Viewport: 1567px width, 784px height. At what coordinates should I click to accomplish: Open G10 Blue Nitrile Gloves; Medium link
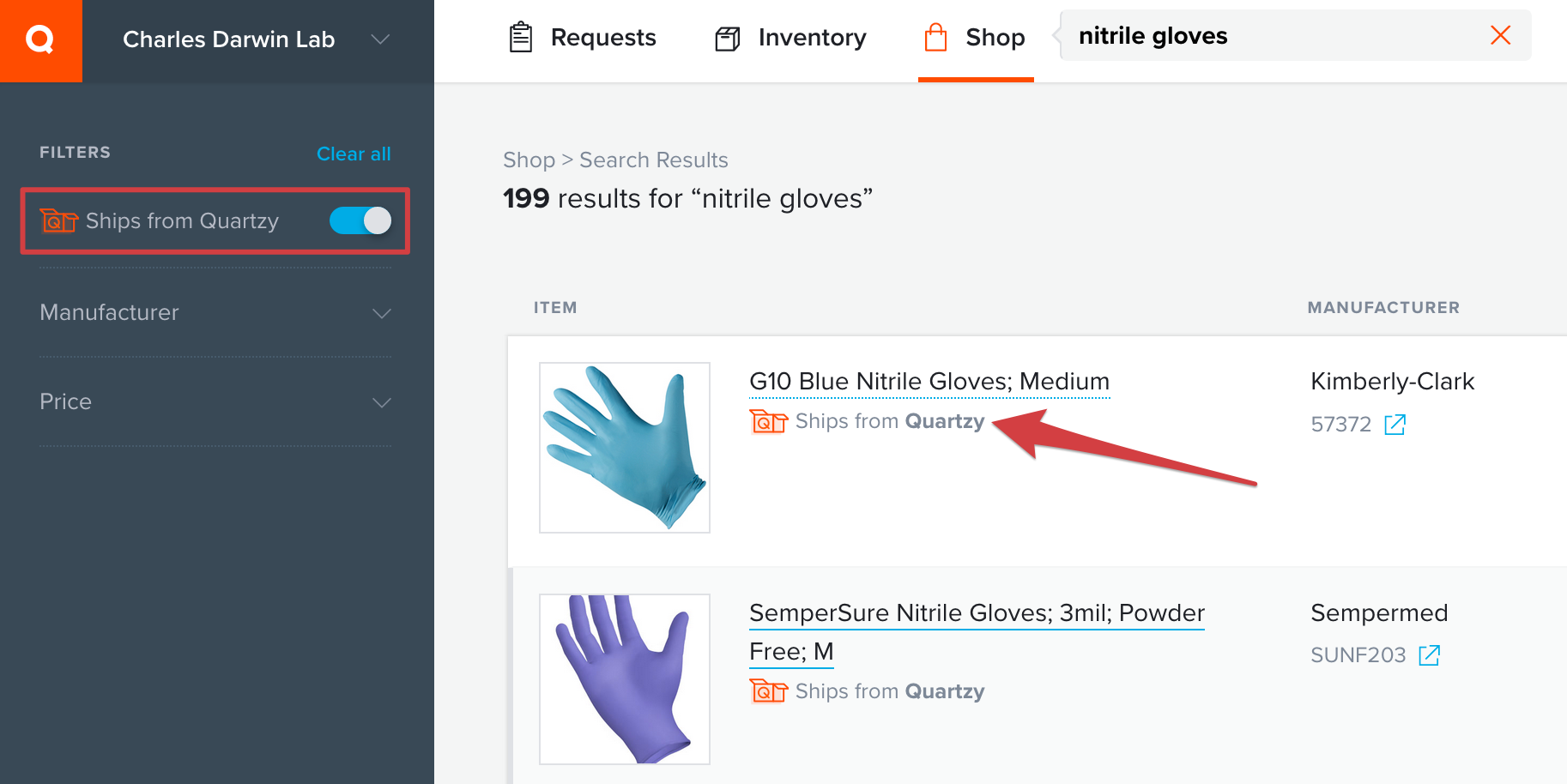pyautogui.click(x=929, y=382)
